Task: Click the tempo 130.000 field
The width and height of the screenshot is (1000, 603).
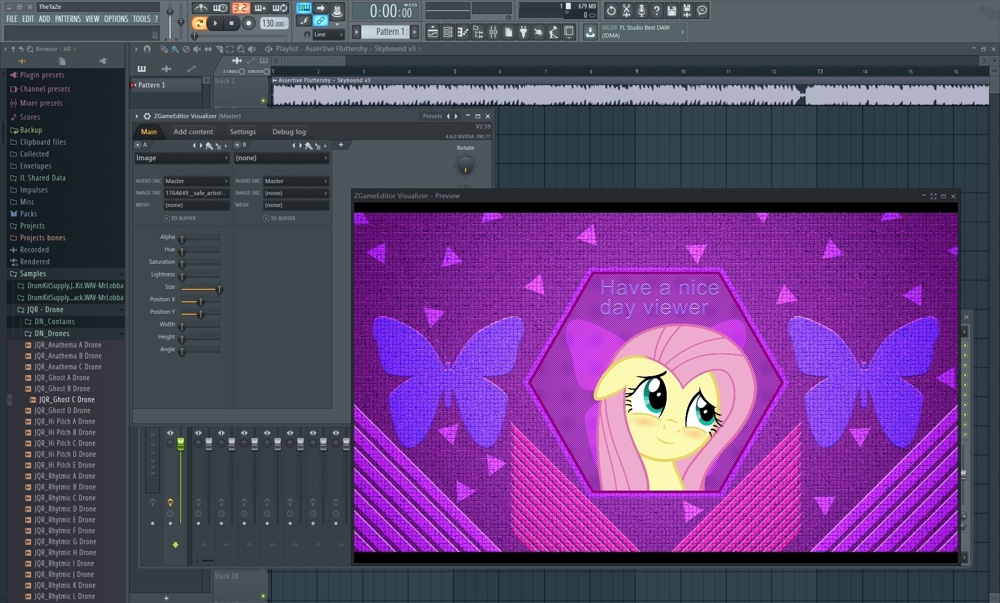Action: click(274, 24)
